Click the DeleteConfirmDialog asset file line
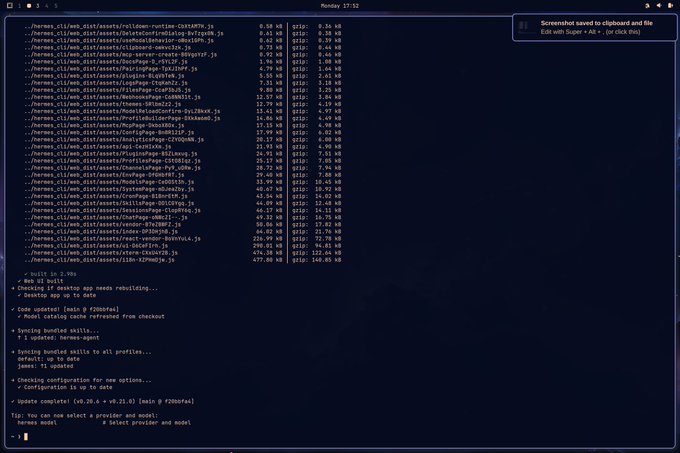The width and height of the screenshot is (680, 453). point(124,33)
